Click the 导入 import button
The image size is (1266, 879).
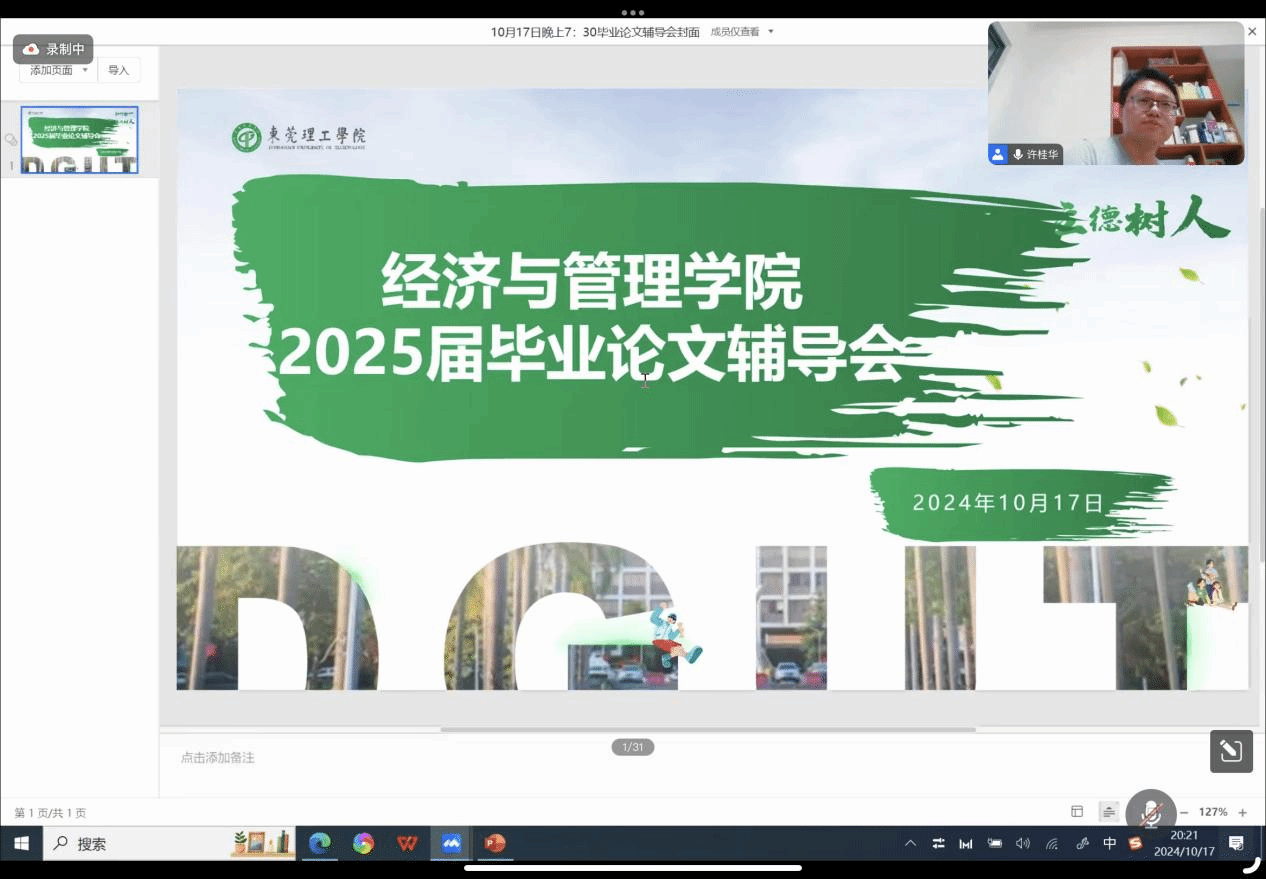click(x=119, y=70)
